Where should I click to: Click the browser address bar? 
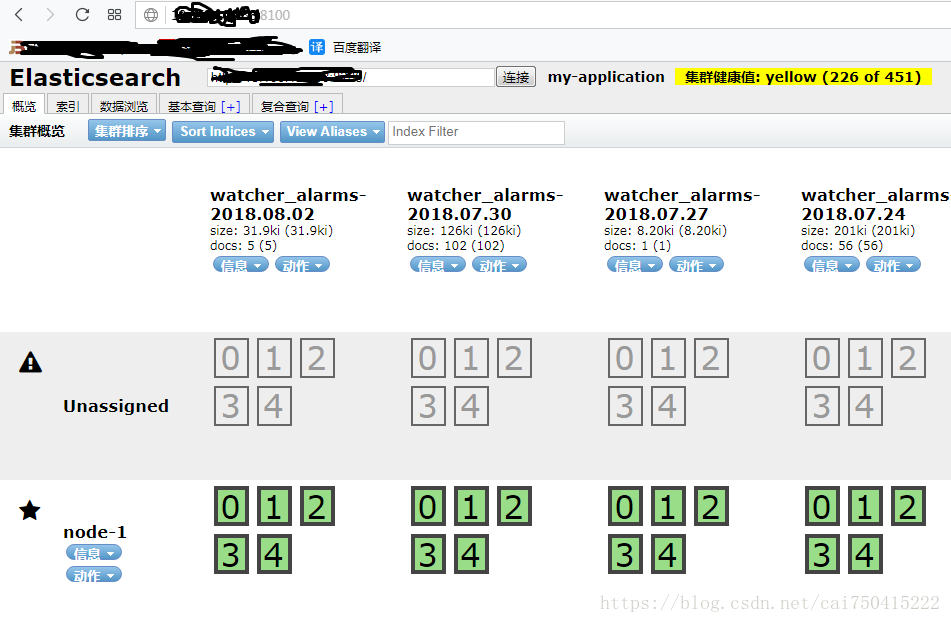pyautogui.click(x=543, y=15)
